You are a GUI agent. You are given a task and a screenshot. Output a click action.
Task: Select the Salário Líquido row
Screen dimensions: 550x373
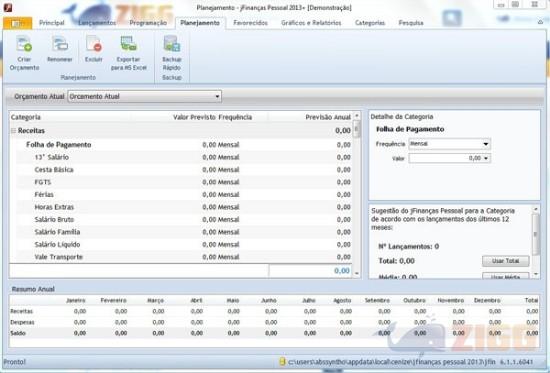[184, 245]
